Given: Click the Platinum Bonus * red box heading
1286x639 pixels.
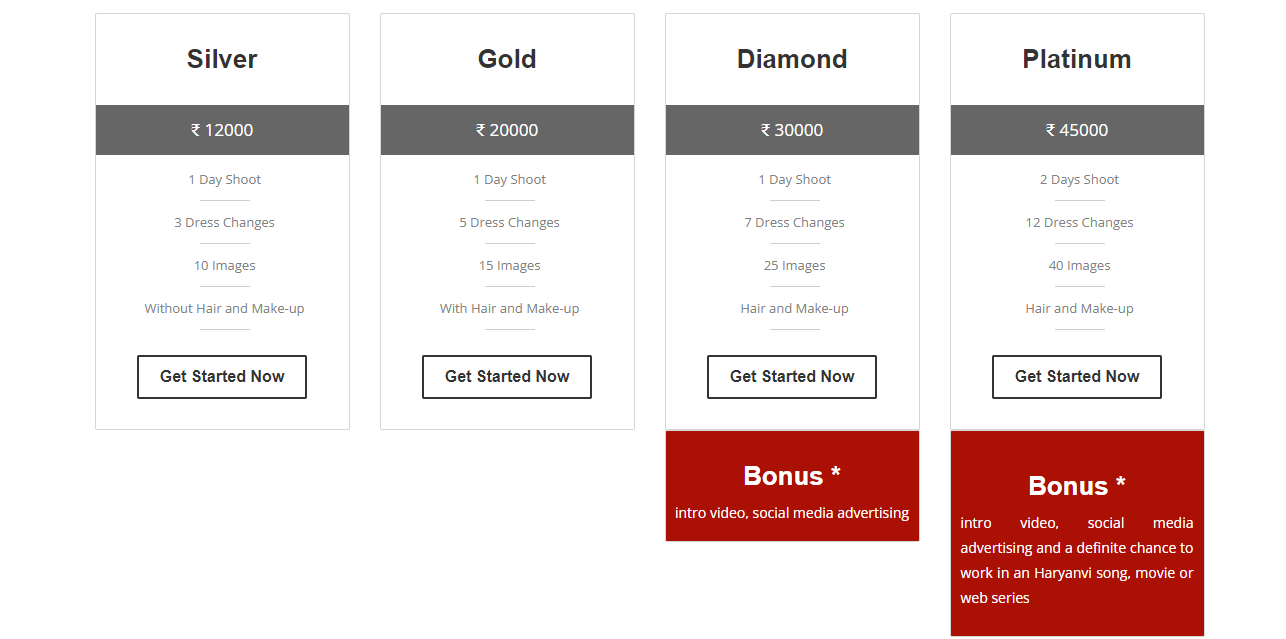Looking at the screenshot, I should pos(1077,486).
